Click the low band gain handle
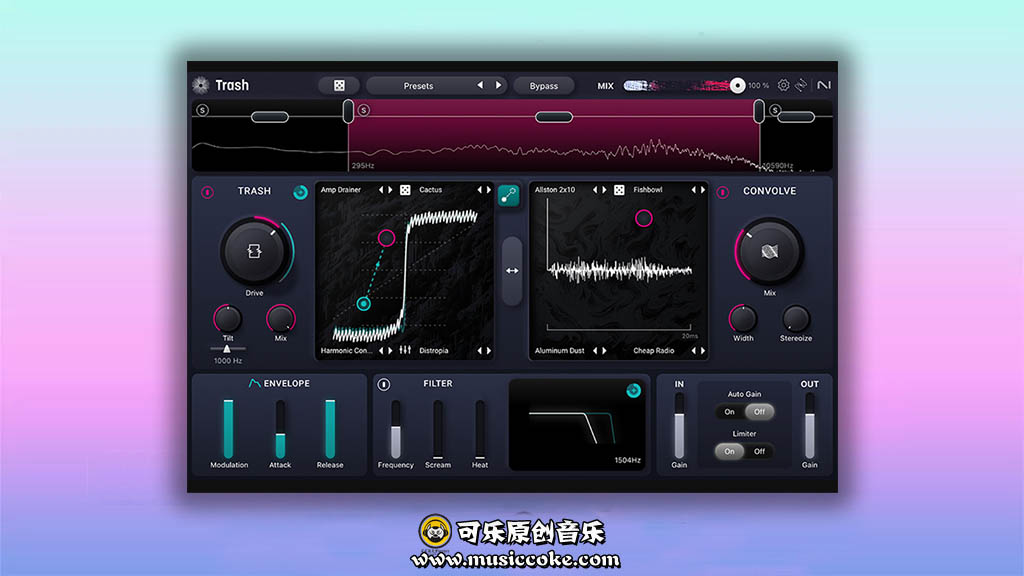The height and width of the screenshot is (576, 1024). pyautogui.click(x=270, y=117)
